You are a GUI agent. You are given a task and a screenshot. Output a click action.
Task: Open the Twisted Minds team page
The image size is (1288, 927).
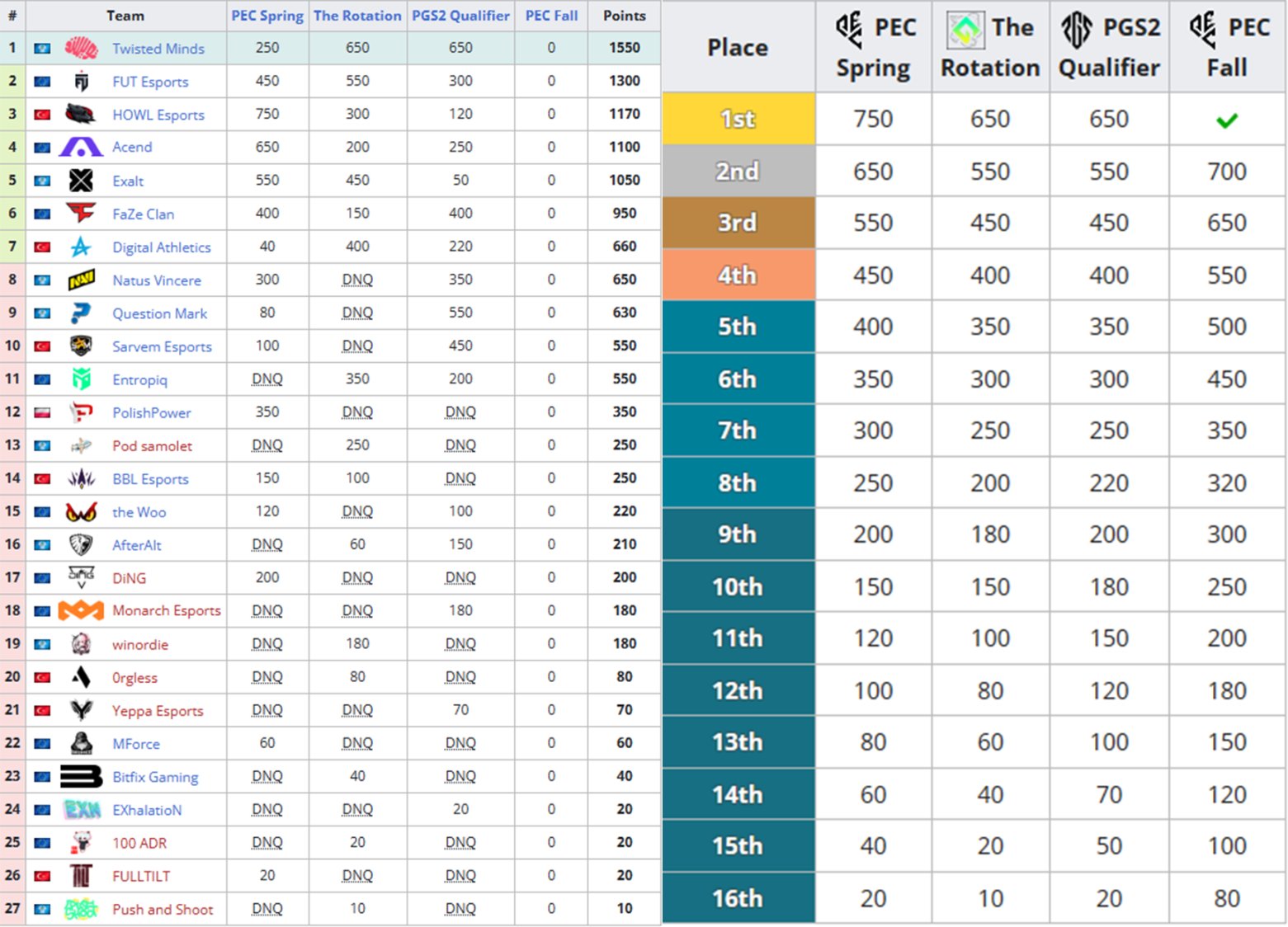(158, 49)
